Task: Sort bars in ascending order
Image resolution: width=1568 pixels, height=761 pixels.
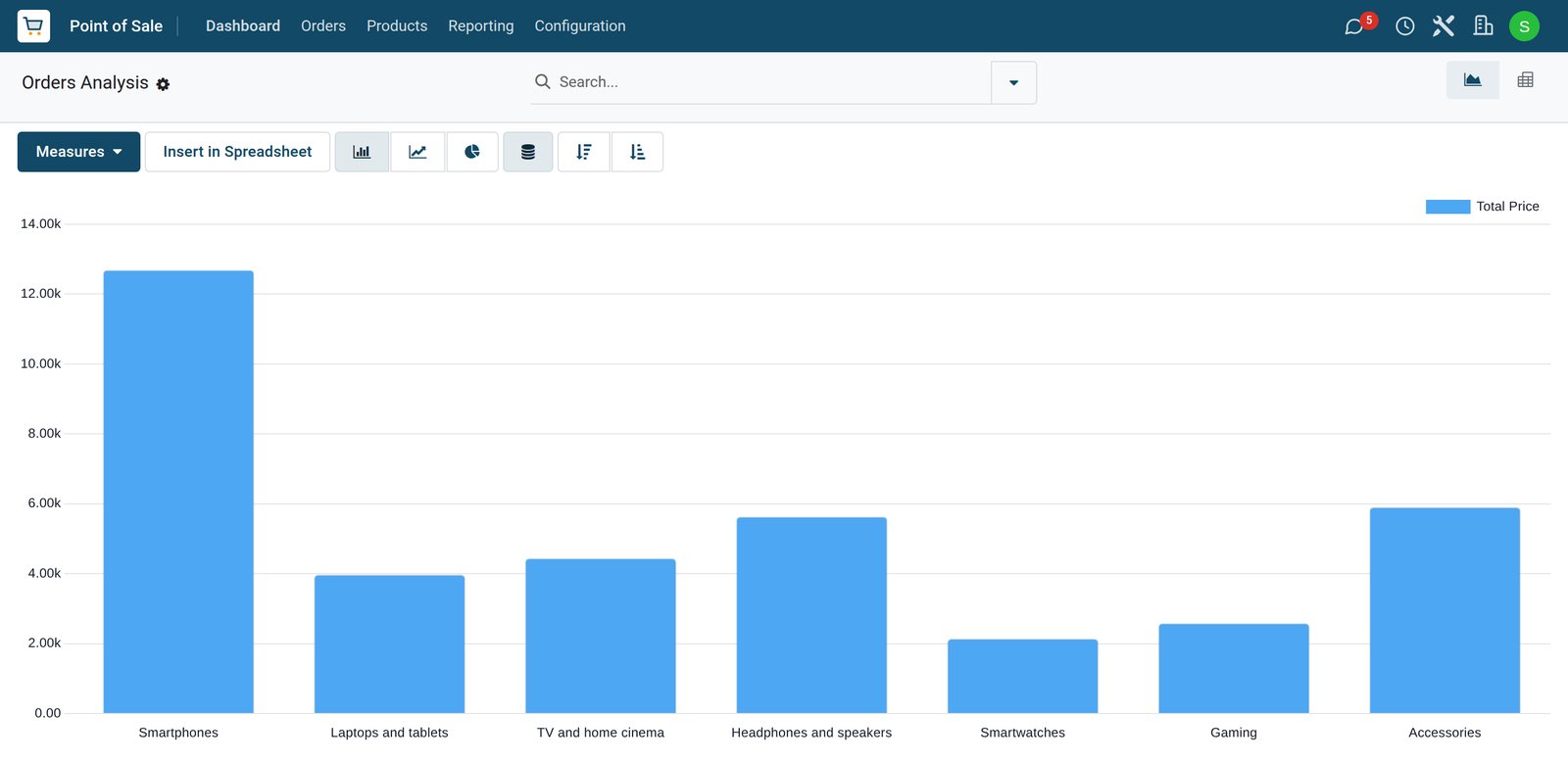Action: click(637, 152)
